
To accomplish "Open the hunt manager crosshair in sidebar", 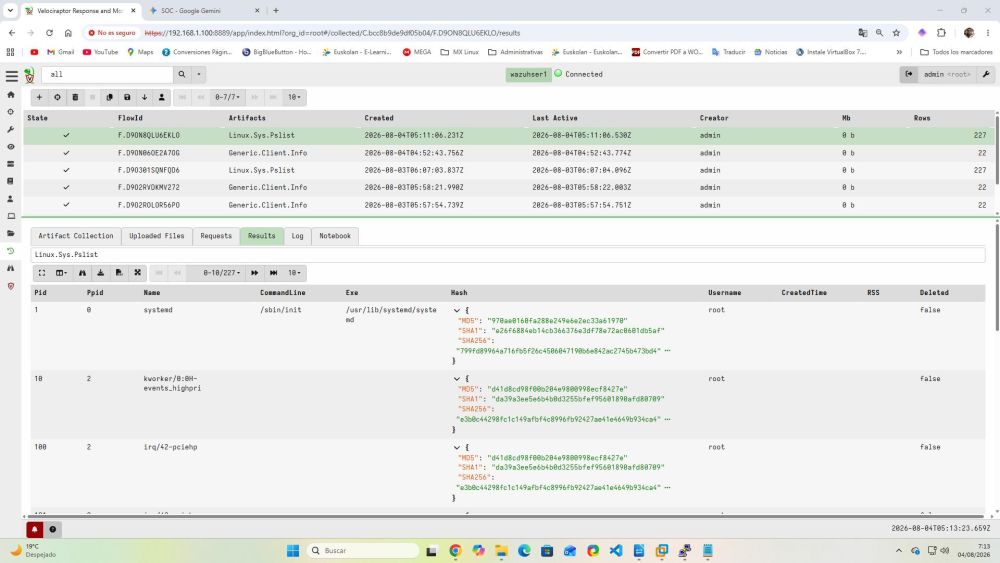I will point(11,112).
